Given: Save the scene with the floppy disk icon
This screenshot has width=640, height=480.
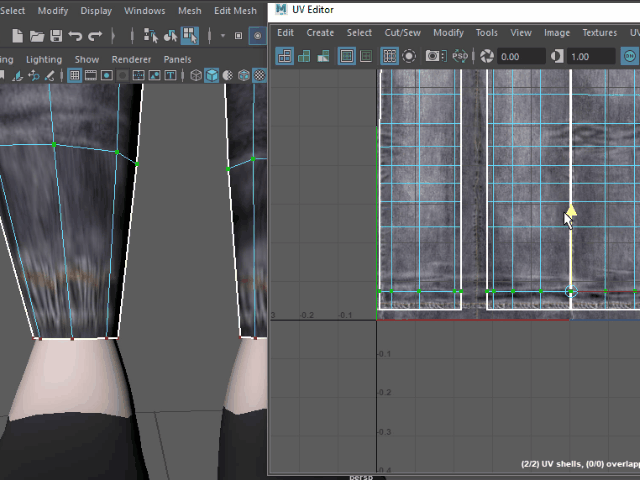Looking at the screenshot, I should click(56, 36).
